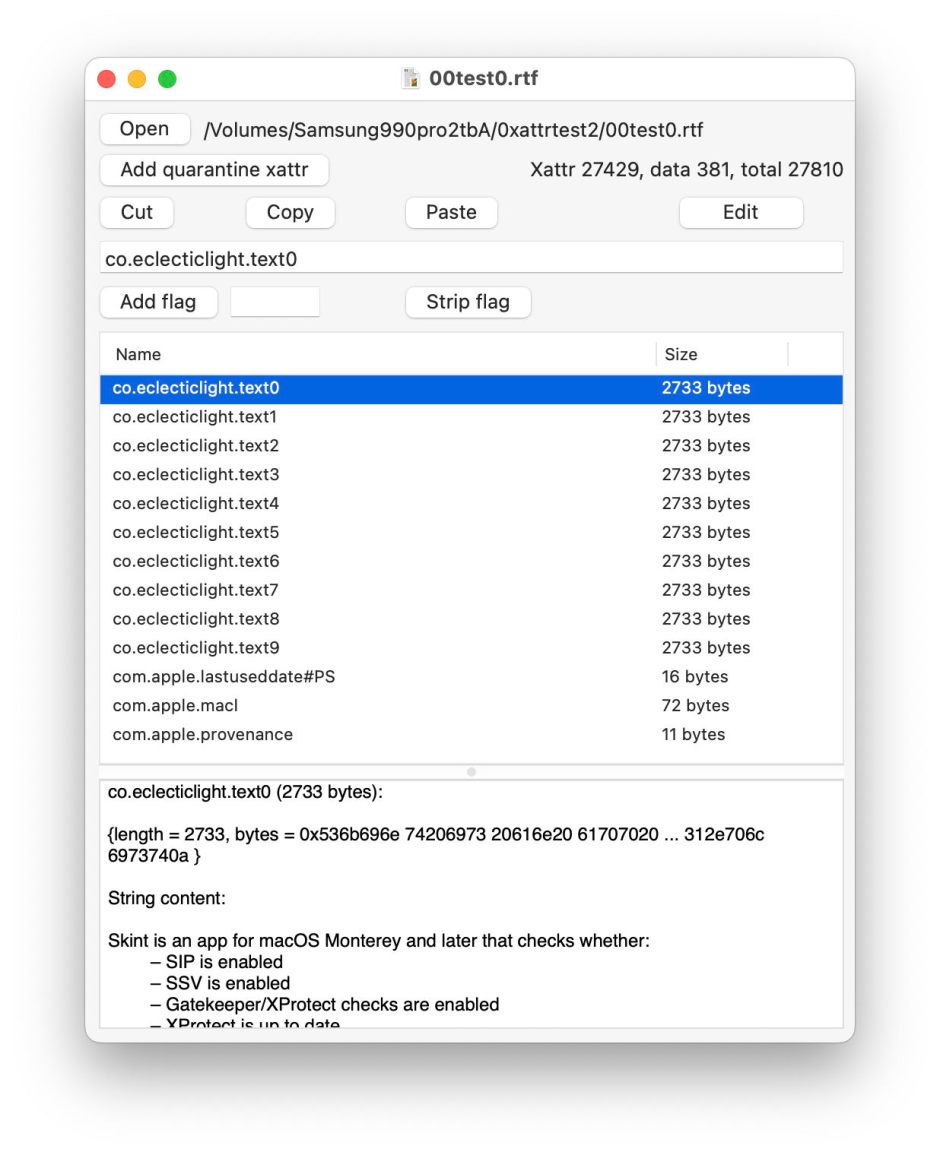Click the Paste button
This screenshot has height=1155, width=940.
(451, 212)
